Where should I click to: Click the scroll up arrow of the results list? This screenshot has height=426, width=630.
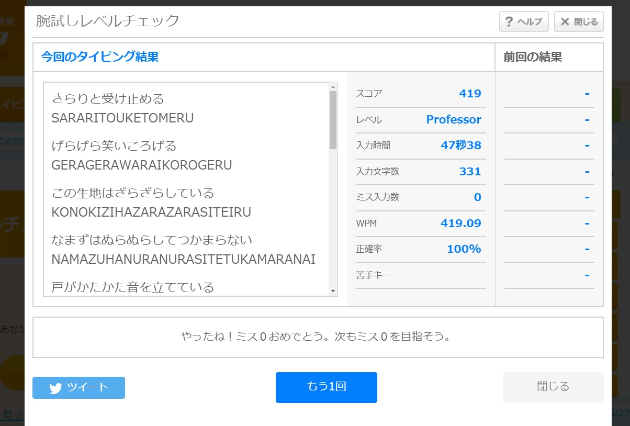[333, 90]
